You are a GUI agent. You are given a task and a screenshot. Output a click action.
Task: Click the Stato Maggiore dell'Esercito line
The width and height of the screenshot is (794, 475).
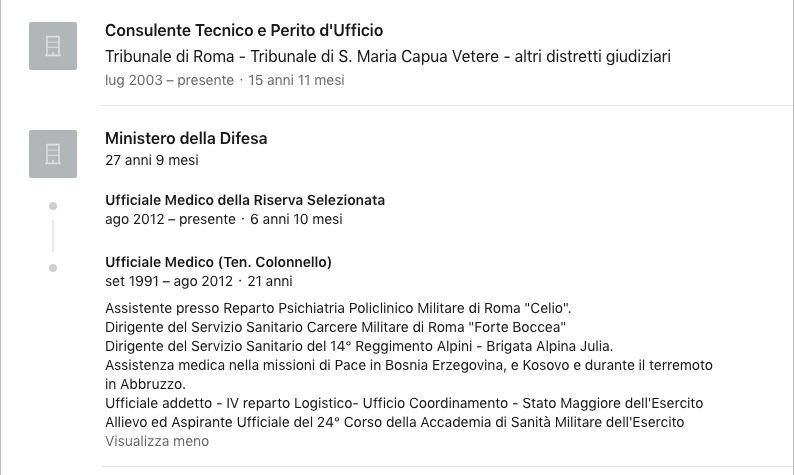pyautogui.click(x=404, y=403)
